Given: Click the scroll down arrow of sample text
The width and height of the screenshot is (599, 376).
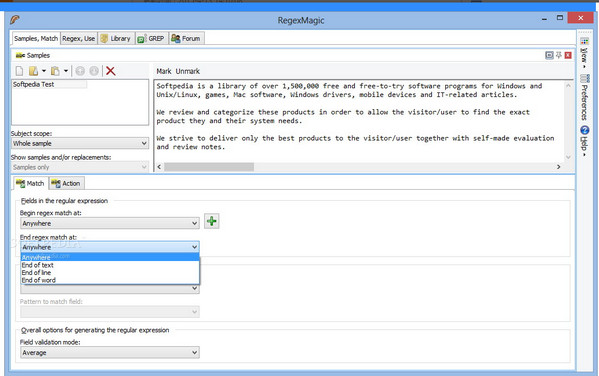Looking at the screenshot, I should (568, 157).
